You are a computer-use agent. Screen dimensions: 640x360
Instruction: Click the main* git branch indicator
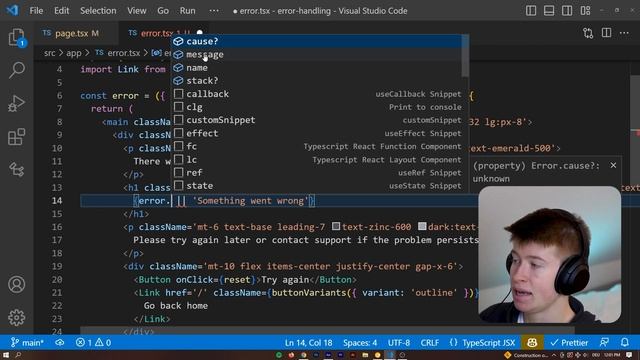pos(27,342)
